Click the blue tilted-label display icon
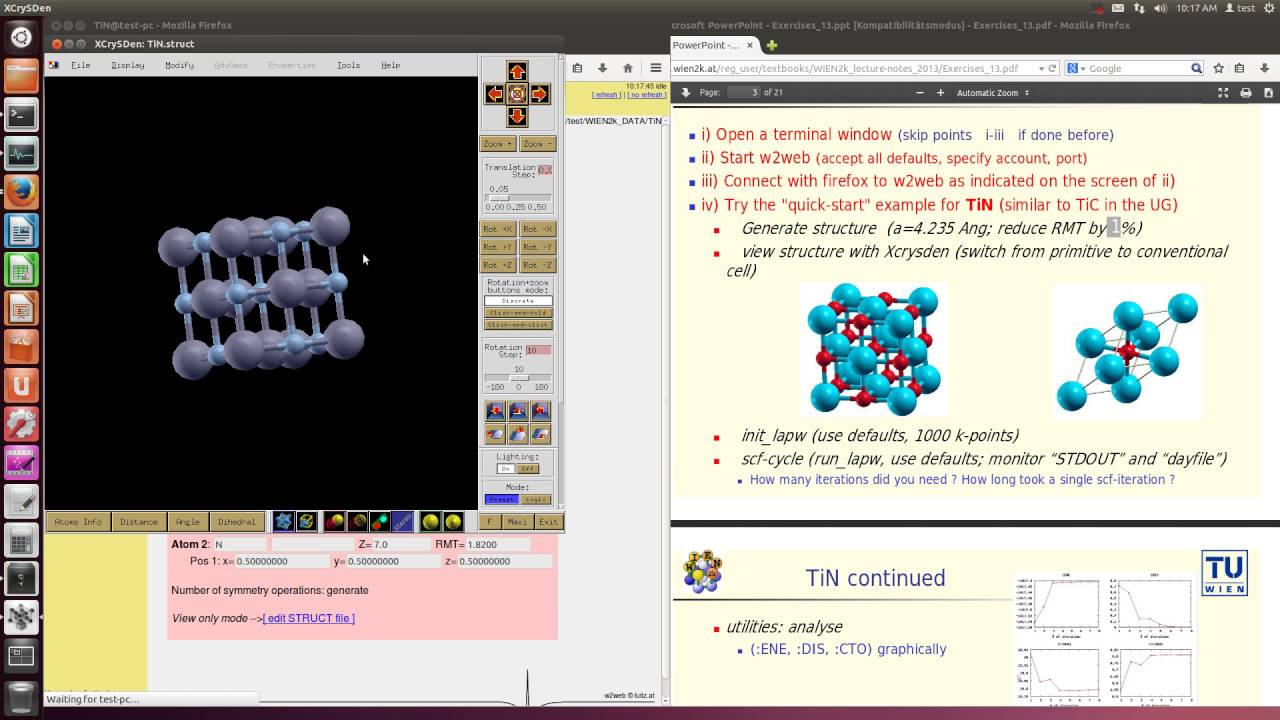The width and height of the screenshot is (1280, 720). 402,521
